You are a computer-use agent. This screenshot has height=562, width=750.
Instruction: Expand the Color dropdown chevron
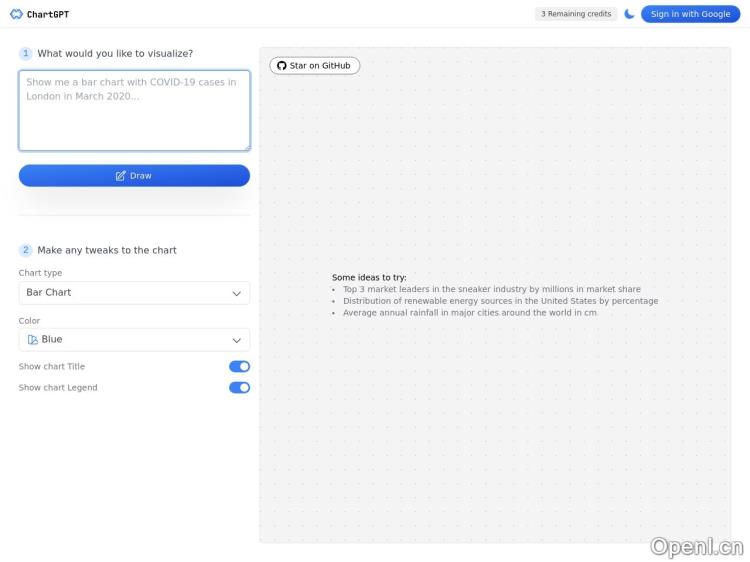(x=237, y=340)
